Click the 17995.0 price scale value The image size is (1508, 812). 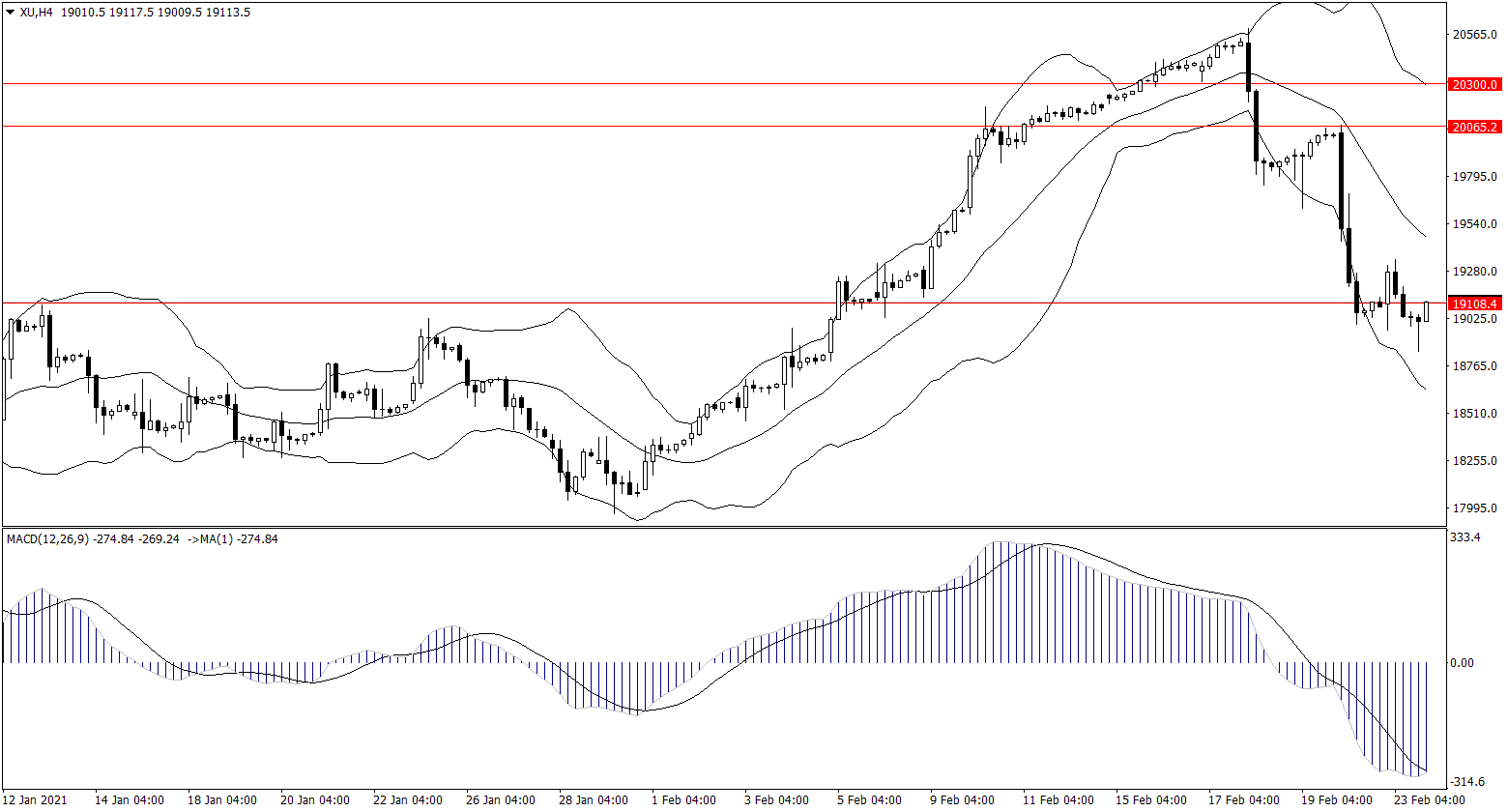tap(1474, 508)
